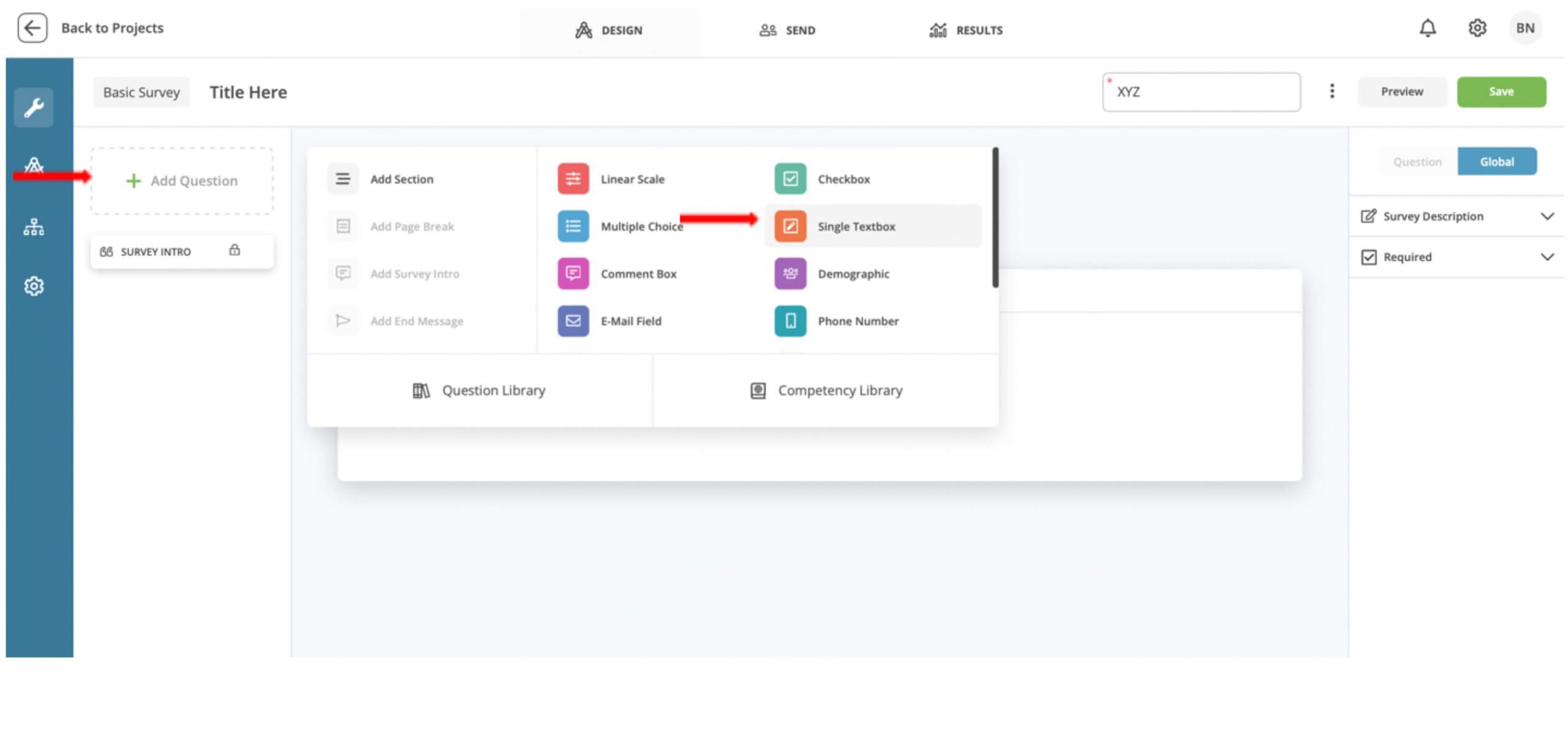Click the question menu scrollbar
1568x730 pixels.
(x=995, y=217)
